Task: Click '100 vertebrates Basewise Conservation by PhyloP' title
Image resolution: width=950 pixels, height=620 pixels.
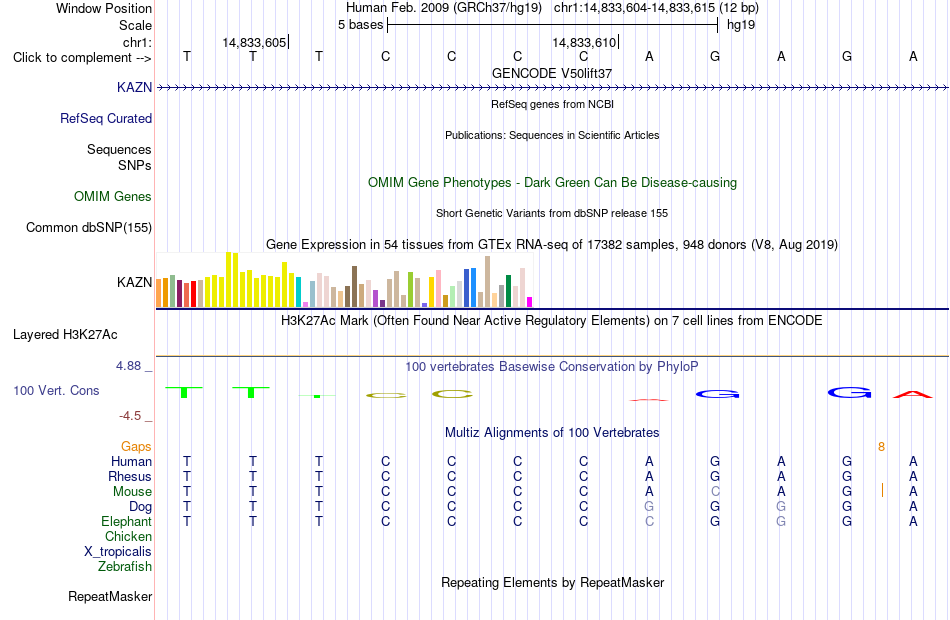Action: 552,367
